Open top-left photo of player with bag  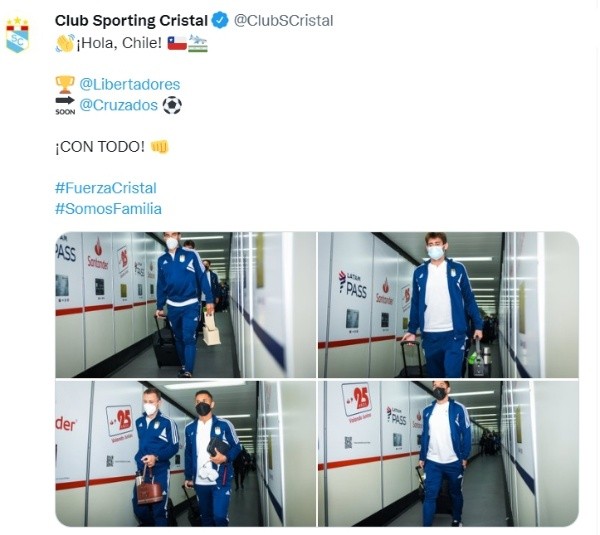click(x=186, y=305)
